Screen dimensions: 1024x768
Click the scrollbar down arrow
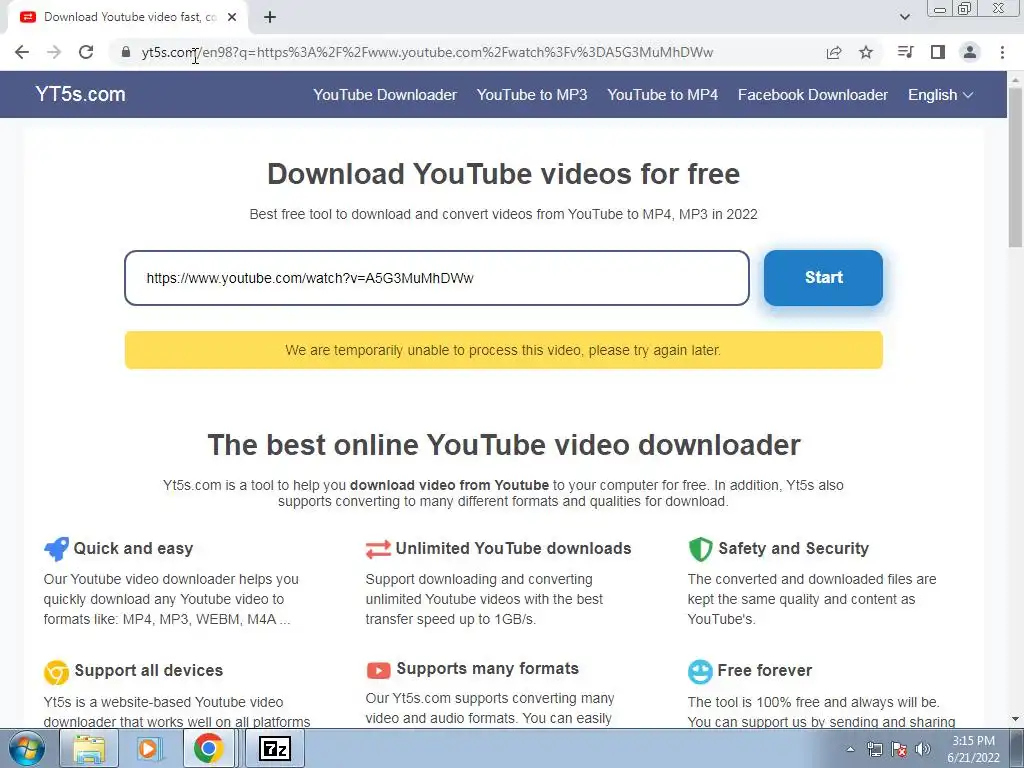(x=1015, y=720)
